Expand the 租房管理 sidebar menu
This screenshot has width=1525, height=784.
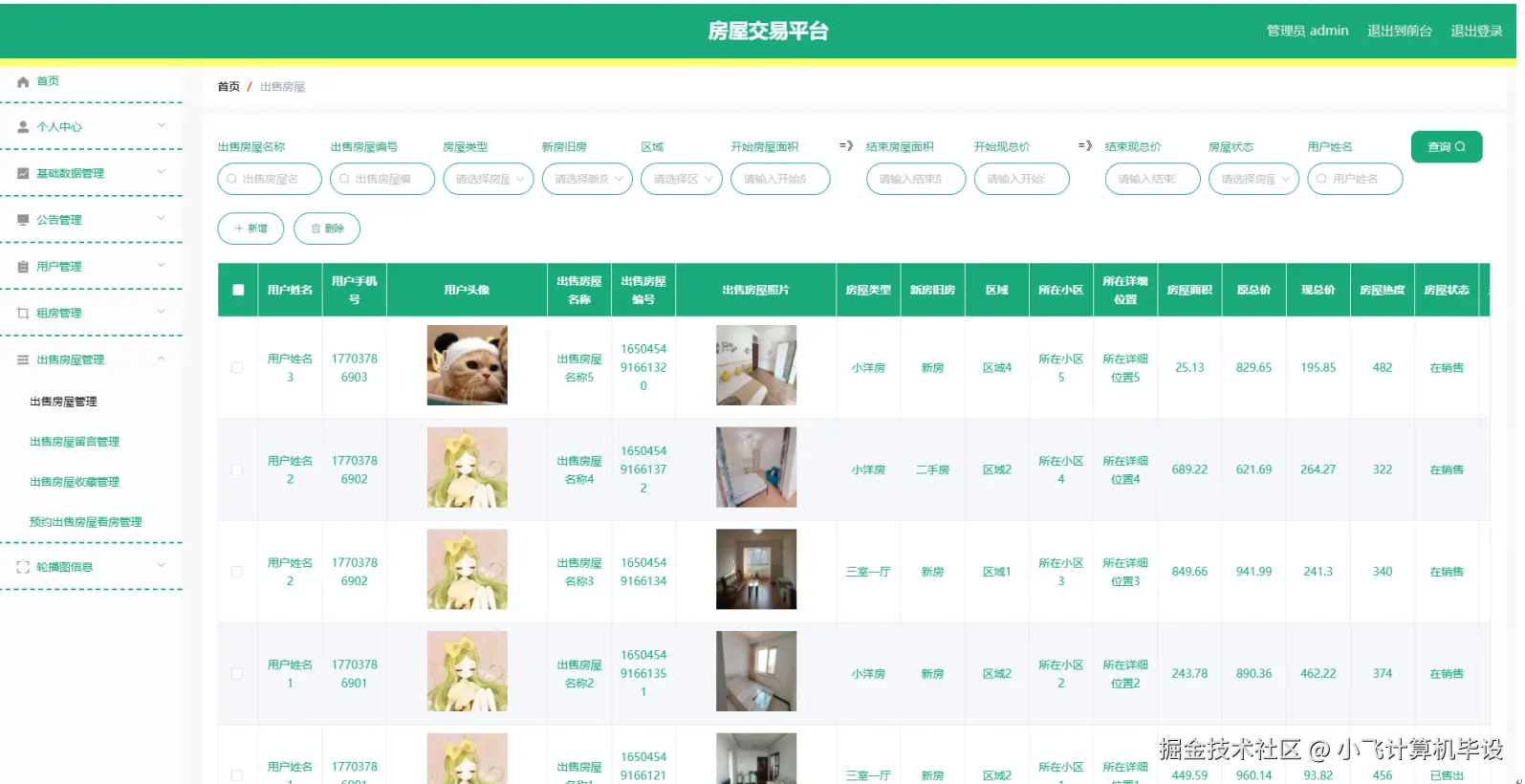(x=92, y=313)
